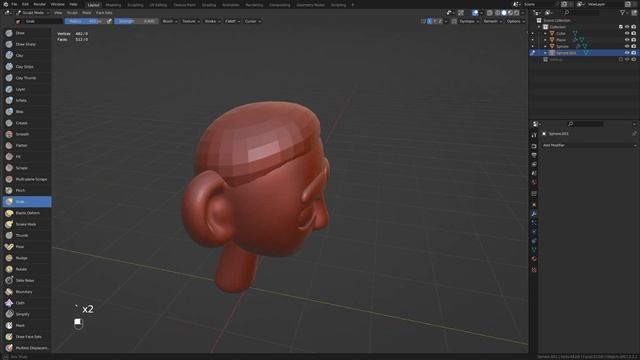Switch to the UV Editing tab

(158, 5)
